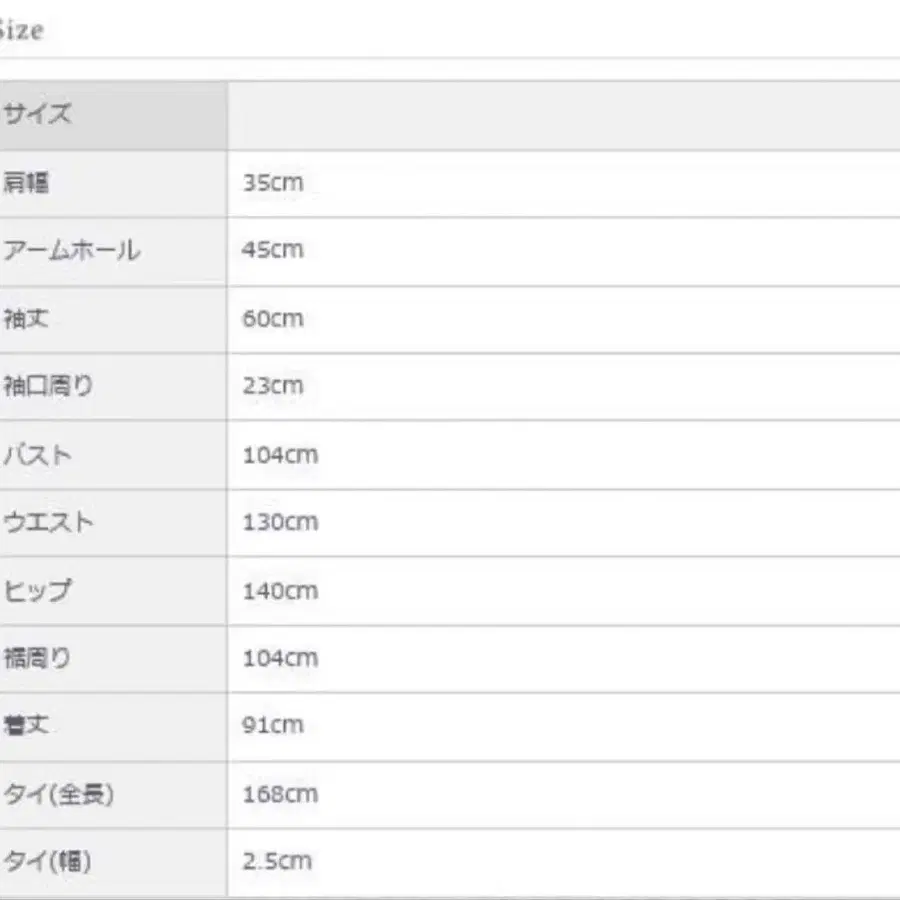The height and width of the screenshot is (900, 900).
Task: Select the 91cm garment length value
Action: [x=272, y=725]
